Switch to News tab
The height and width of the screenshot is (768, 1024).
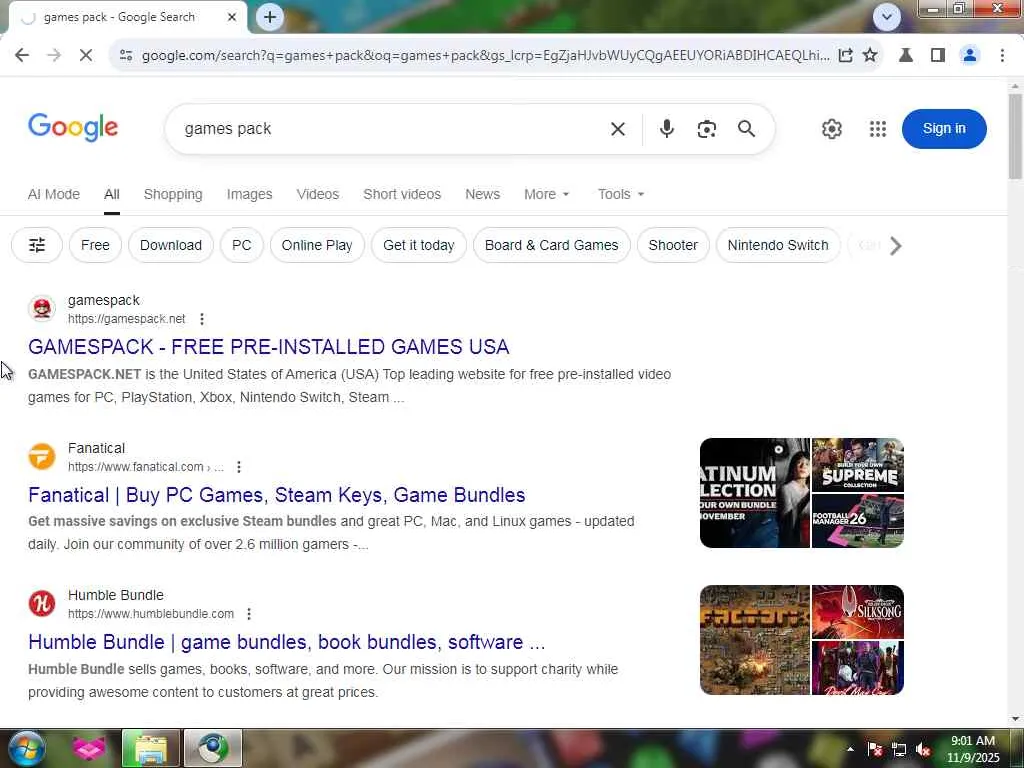coord(483,195)
